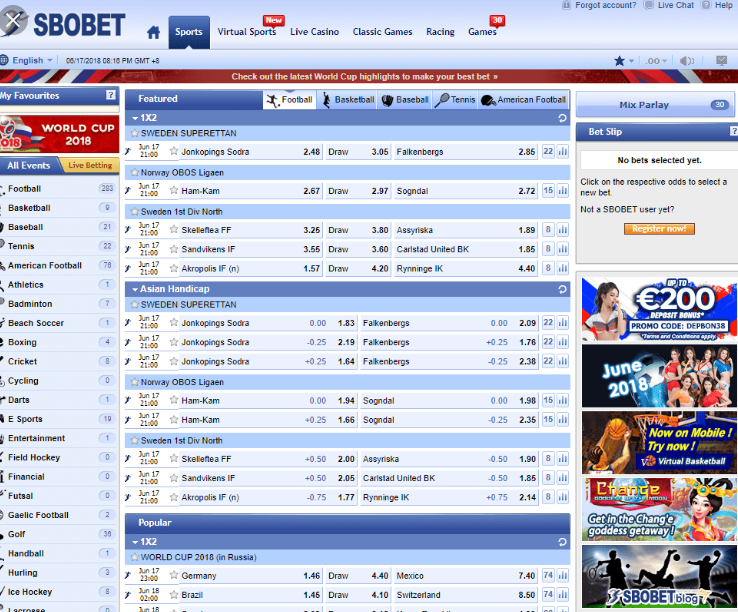
Task: Favourite the Skelleftea FF 1X2 match star
Action: coord(174,229)
